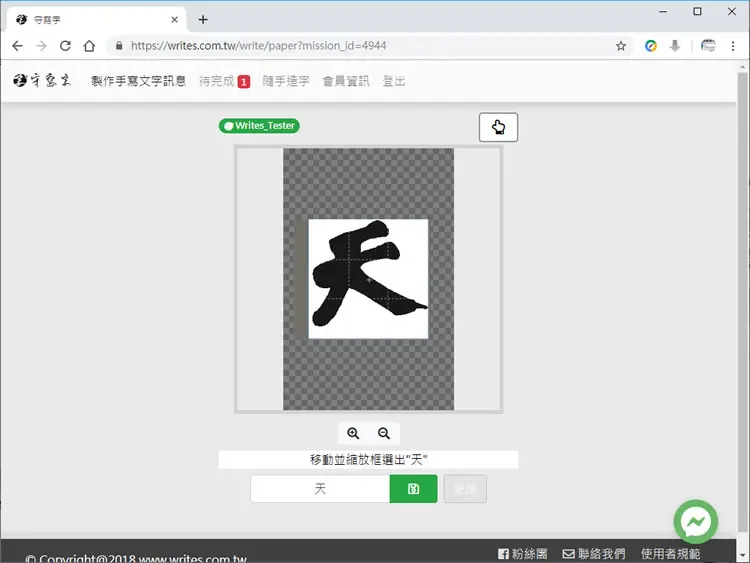Open 聯絡我們 contact link in footer

pyautogui.click(x=594, y=554)
